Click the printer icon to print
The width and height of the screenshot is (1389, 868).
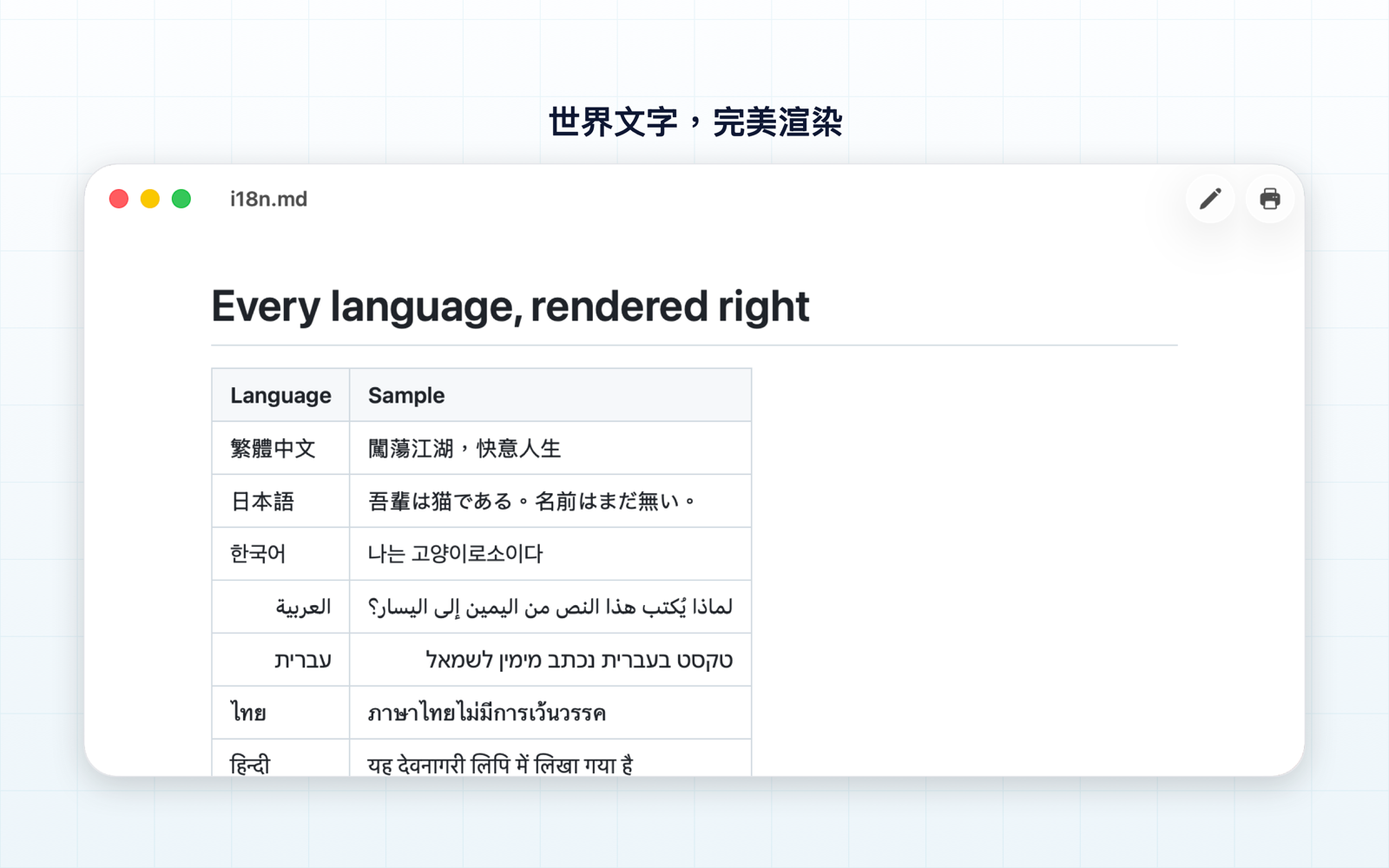[x=1270, y=199]
